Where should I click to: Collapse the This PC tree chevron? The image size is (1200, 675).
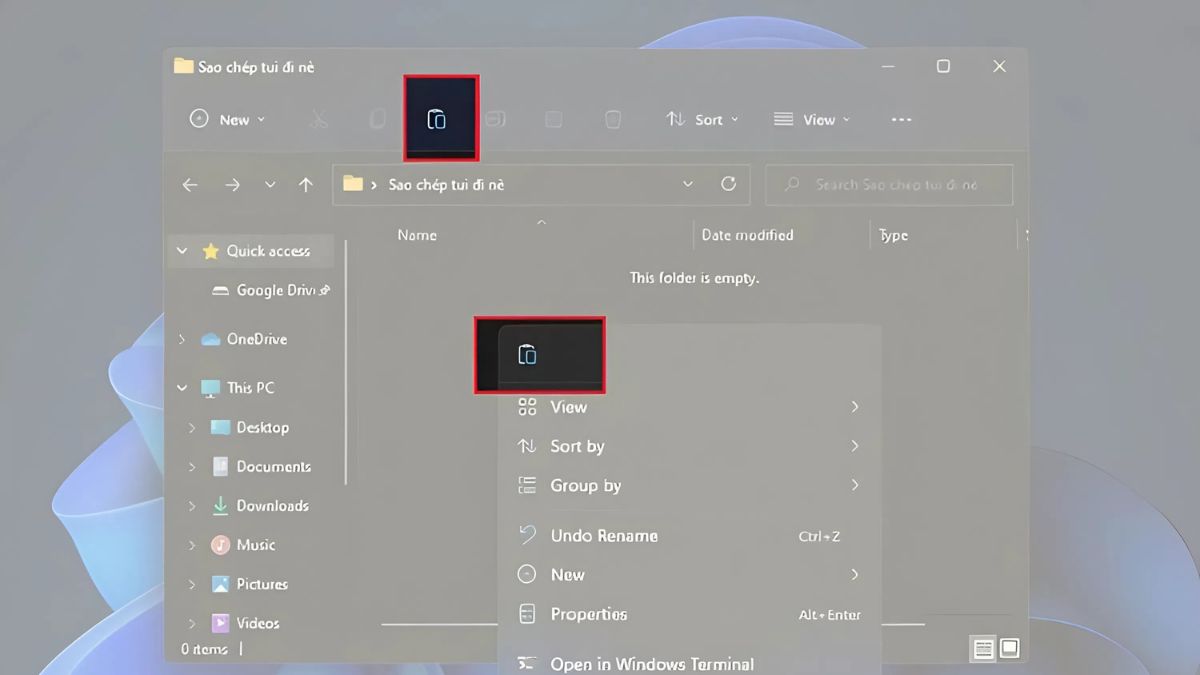[x=182, y=388]
